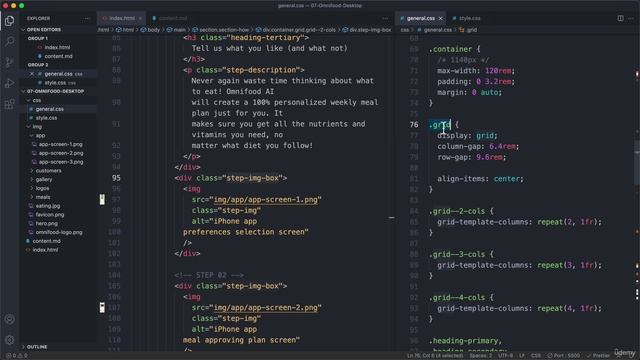Click errors and warnings count in status bar

17,356
